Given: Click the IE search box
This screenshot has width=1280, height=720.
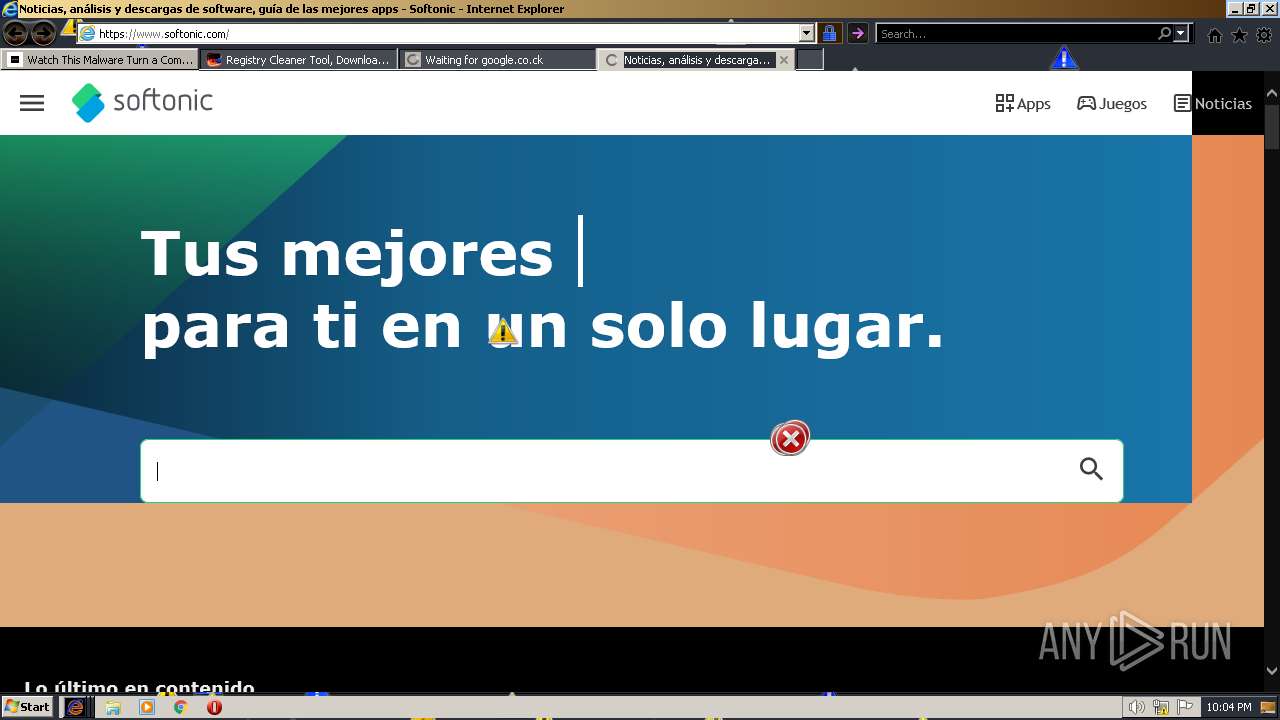Looking at the screenshot, I should pos(1016,33).
